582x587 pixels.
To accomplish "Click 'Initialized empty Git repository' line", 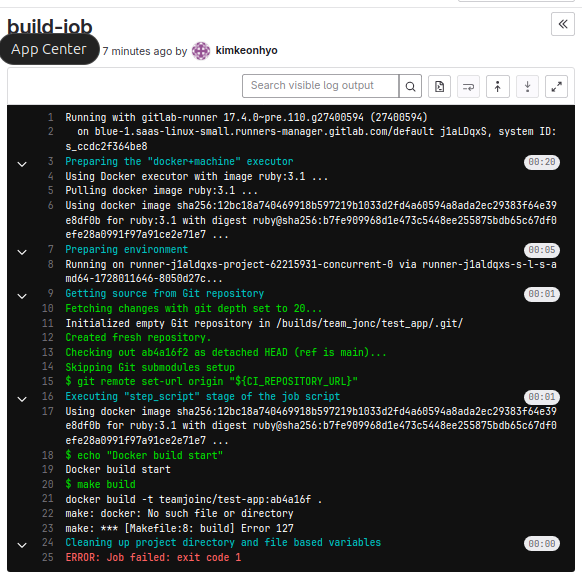I will point(264,323).
